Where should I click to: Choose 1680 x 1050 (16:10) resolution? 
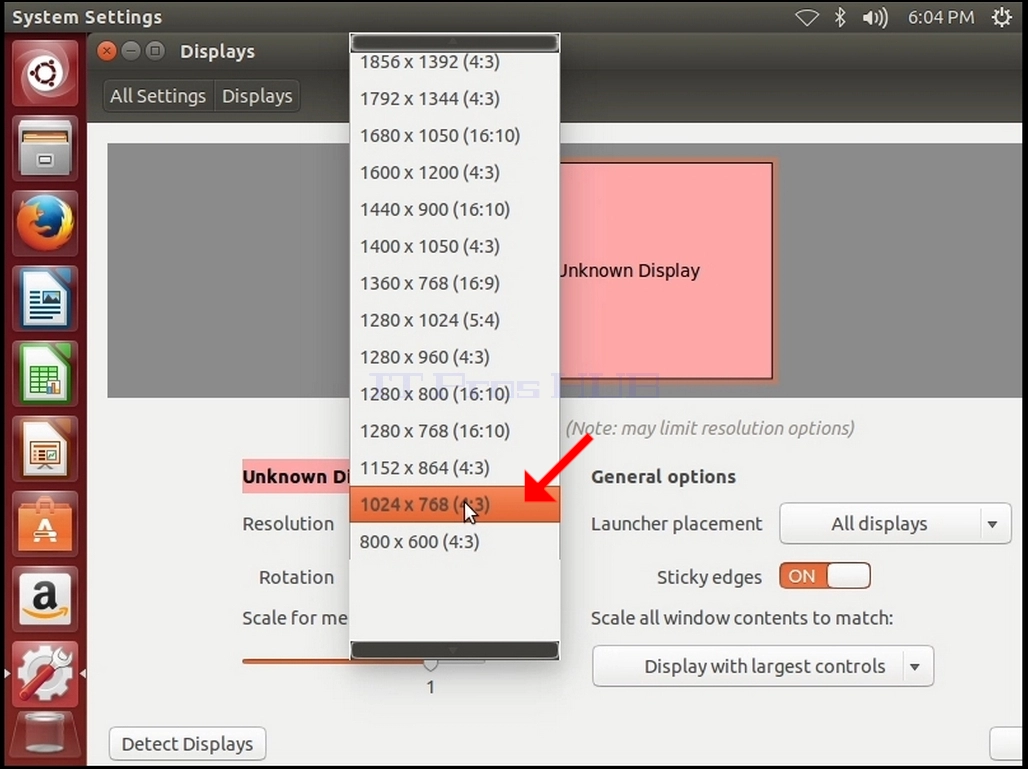[454, 136]
